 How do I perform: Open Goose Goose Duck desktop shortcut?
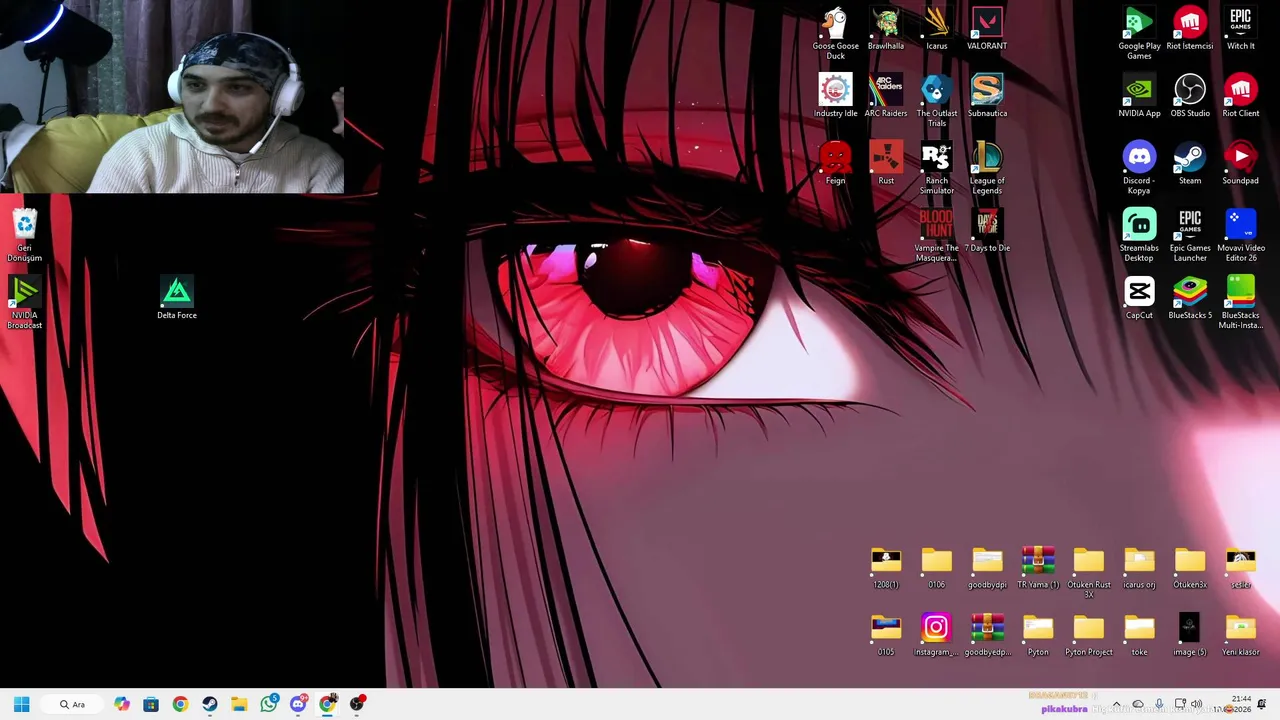pyautogui.click(x=835, y=33)
